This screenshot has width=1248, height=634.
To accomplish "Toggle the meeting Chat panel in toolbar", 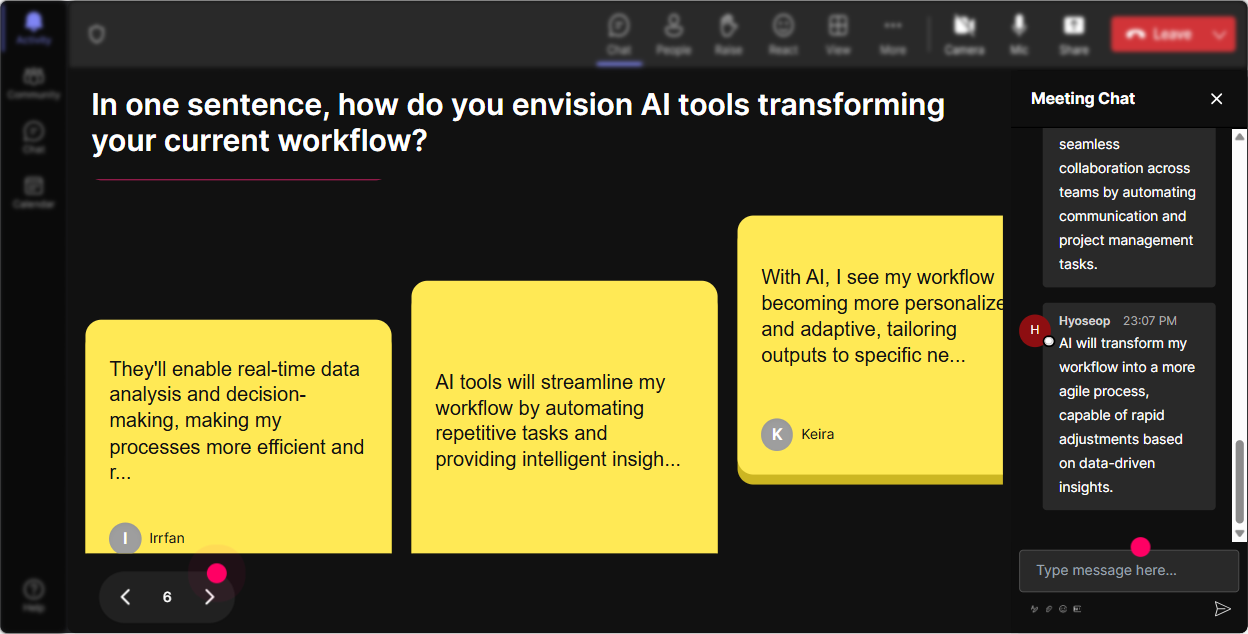I will (x=619, y=34).
